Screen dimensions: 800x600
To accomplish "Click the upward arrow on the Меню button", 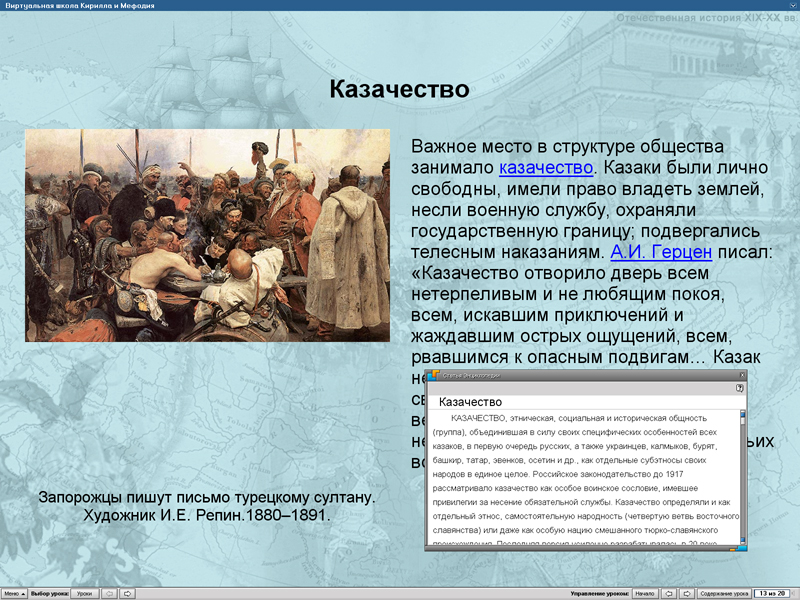I will point(23,592).
